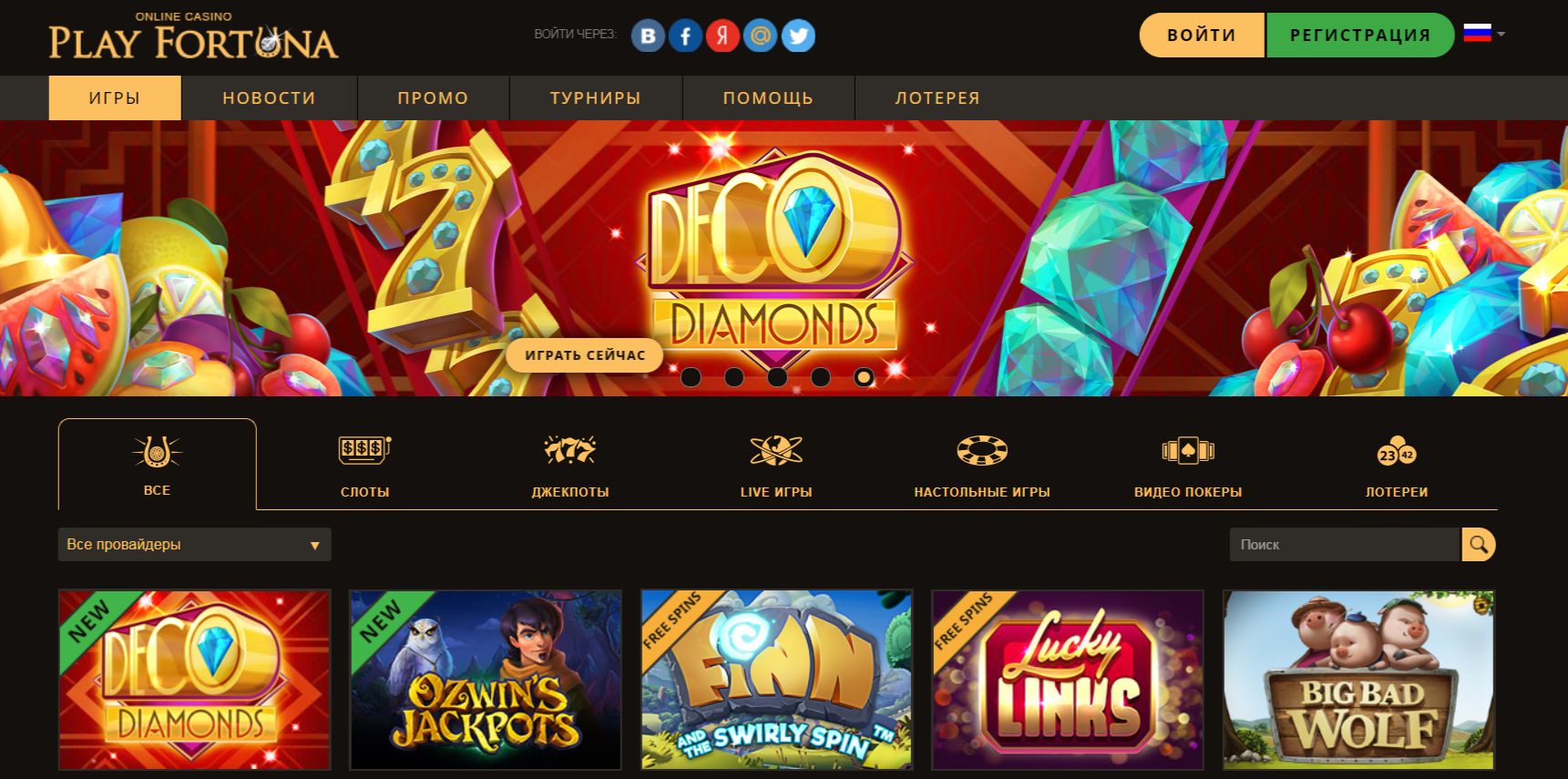Open the Джекпоты 777 category

pos(570,466)
